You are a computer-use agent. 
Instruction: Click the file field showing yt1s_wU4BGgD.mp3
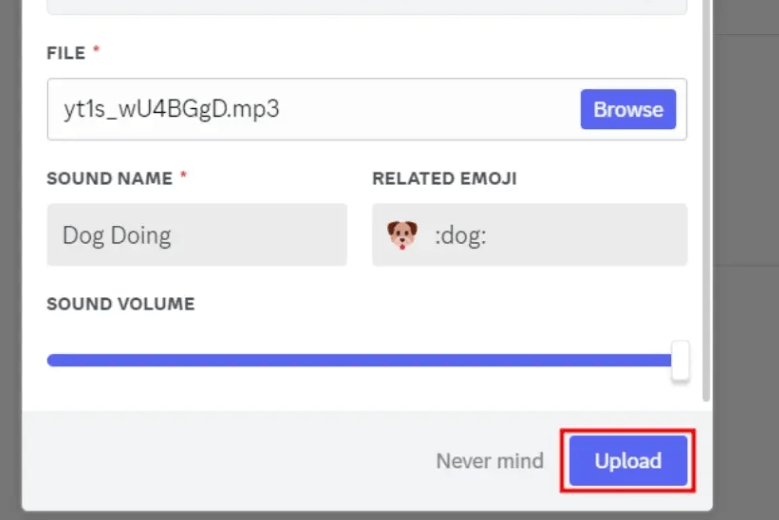click(300, 109)
